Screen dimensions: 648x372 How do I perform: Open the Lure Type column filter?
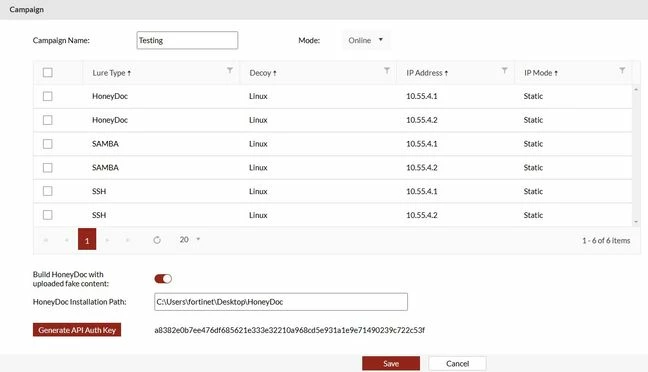(230, 71)
